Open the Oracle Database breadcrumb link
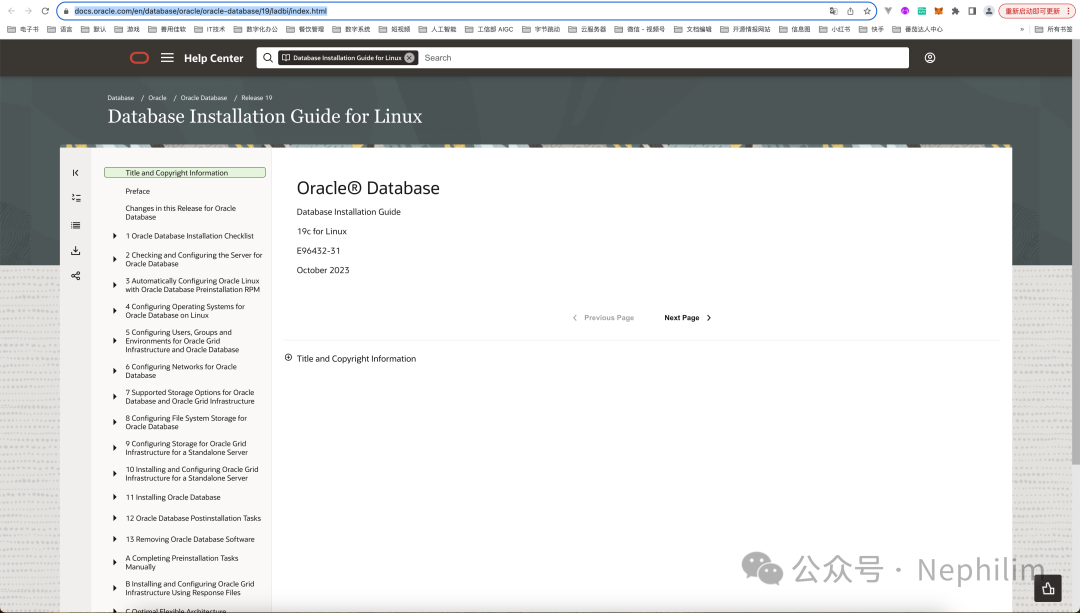Screen dimensions: 1080x613 tap(204, 98)
